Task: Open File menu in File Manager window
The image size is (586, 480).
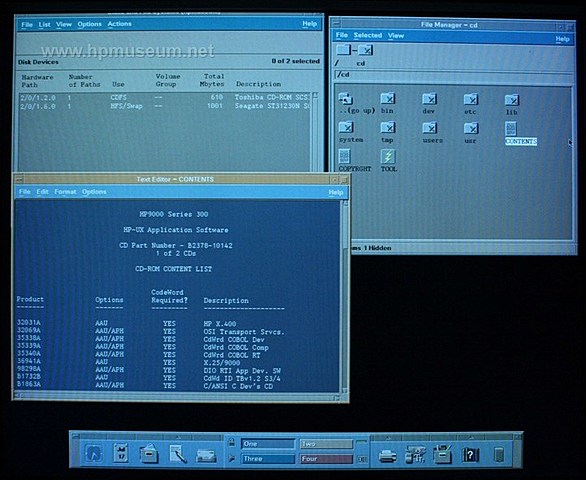Action: click(x=342, y=35)
